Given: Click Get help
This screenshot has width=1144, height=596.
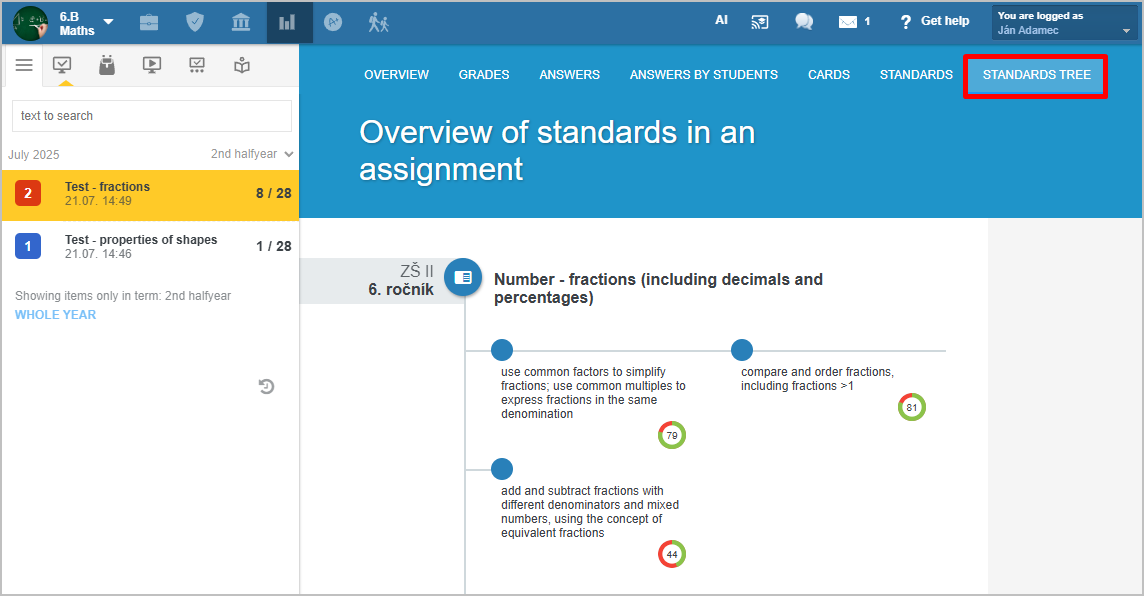Looking at the screenshot, I should 935,21.
